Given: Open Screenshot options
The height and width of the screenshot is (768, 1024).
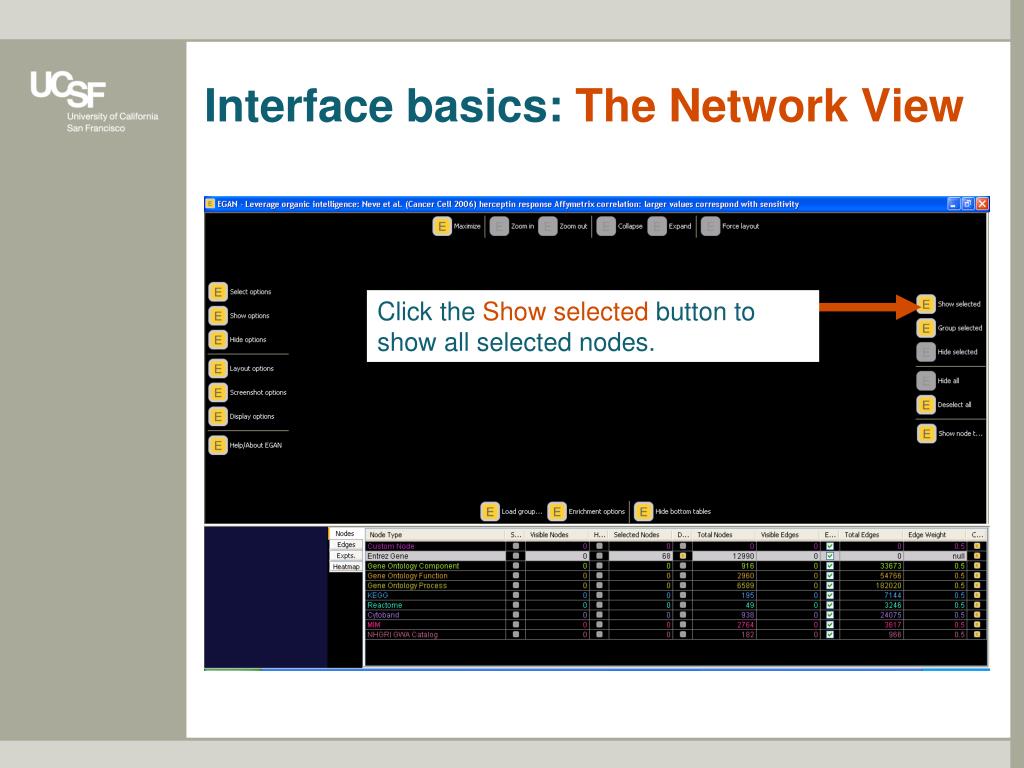Looking at the screenshot, I should pos(218,392).
